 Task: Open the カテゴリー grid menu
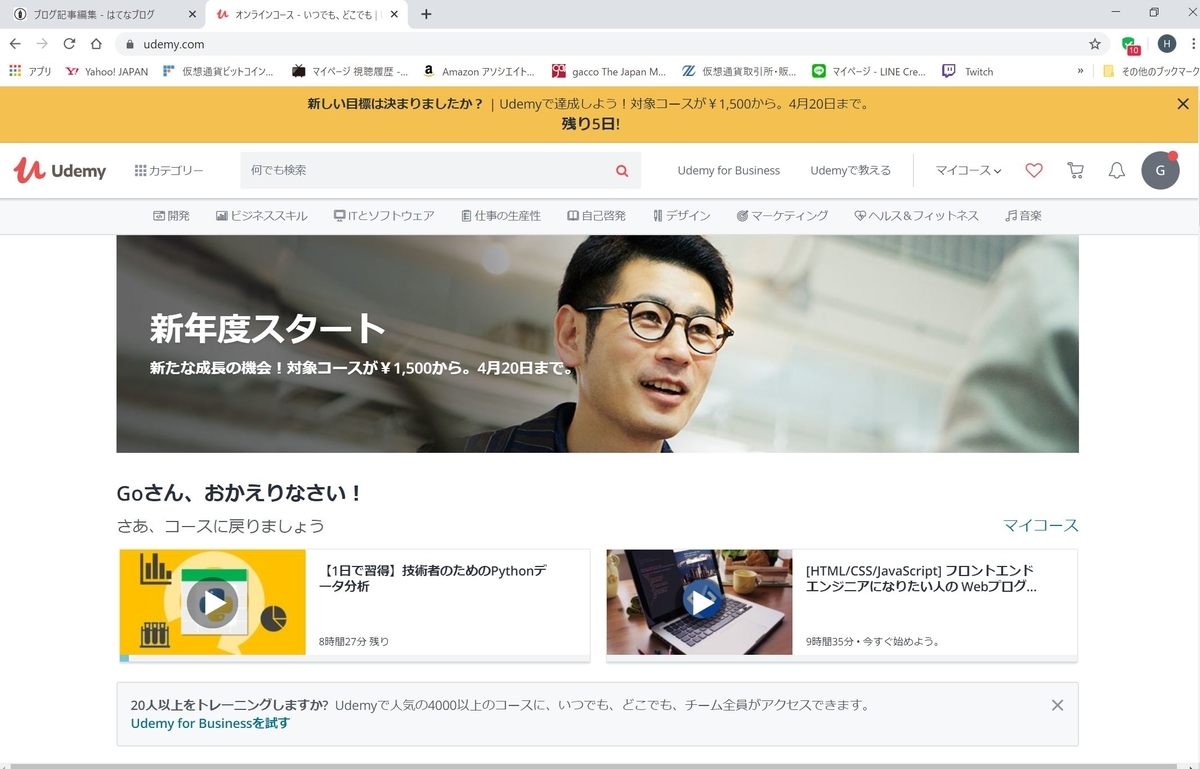169,171
